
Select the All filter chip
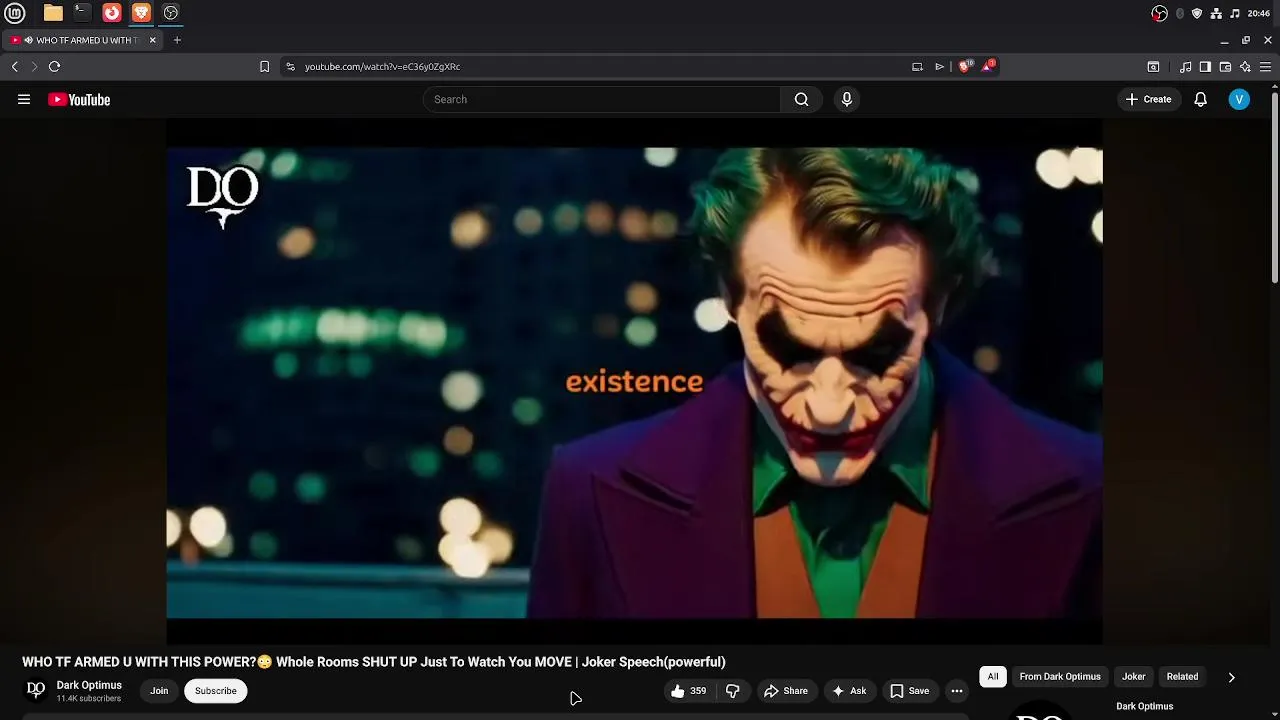[993, 677]
